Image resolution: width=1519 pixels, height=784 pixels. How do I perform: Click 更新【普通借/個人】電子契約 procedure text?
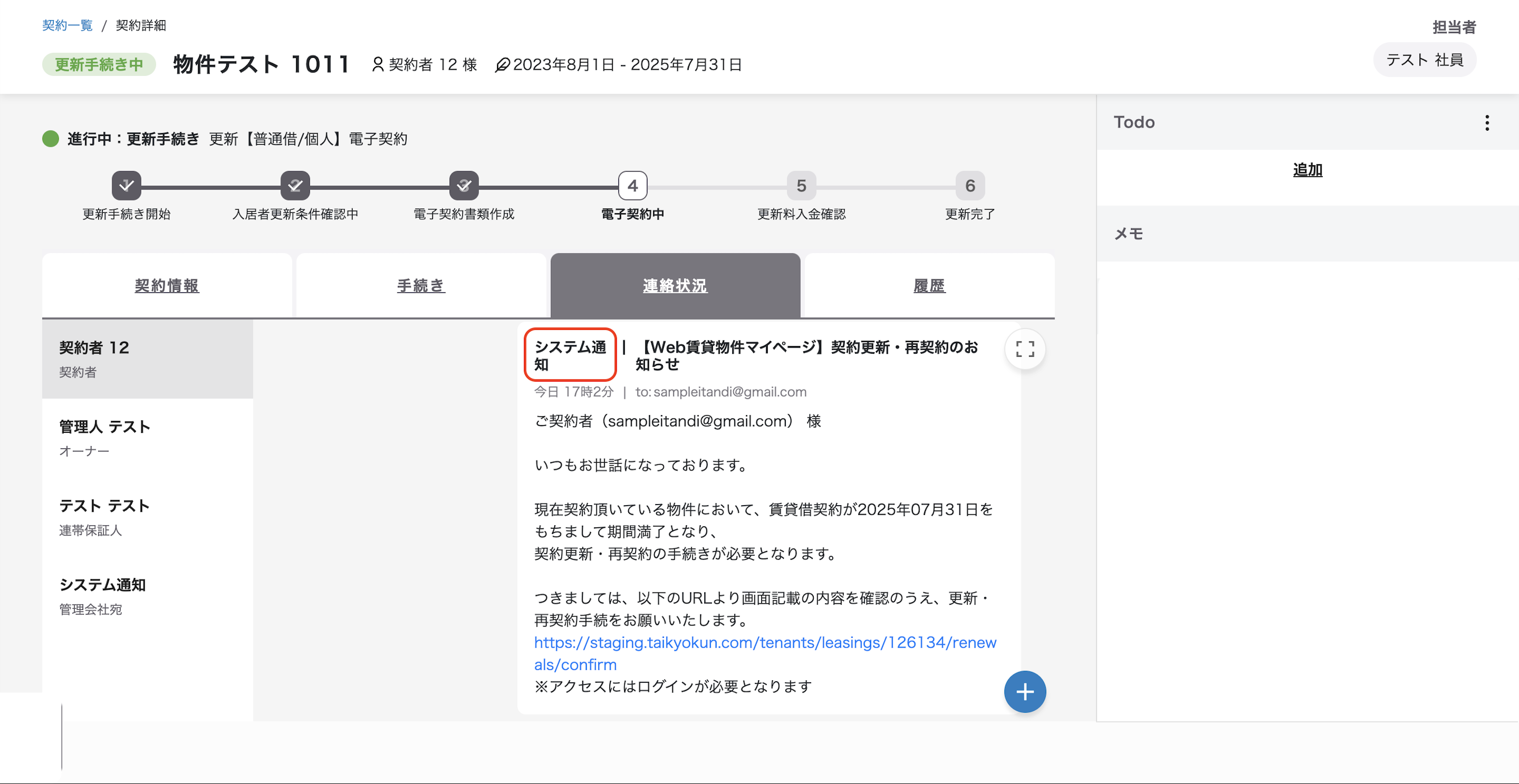tap(308, 139)
